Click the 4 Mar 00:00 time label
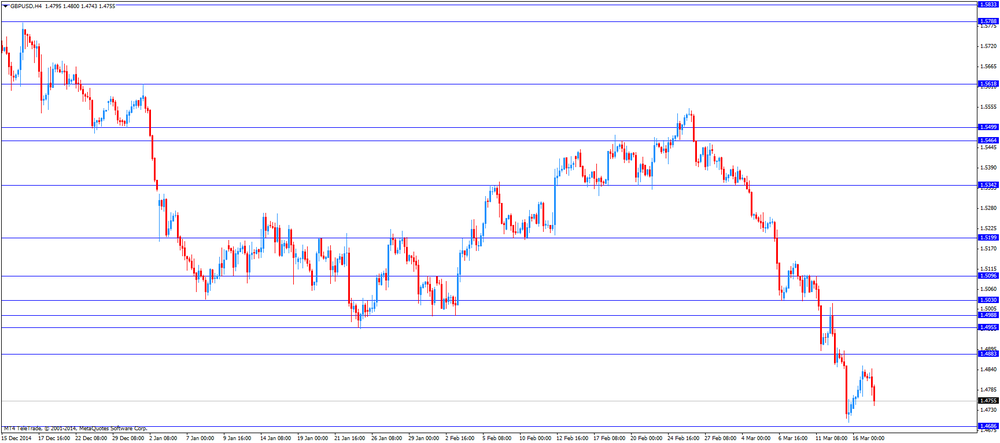Screen dimensions: 1000x443 click(758, 439)
